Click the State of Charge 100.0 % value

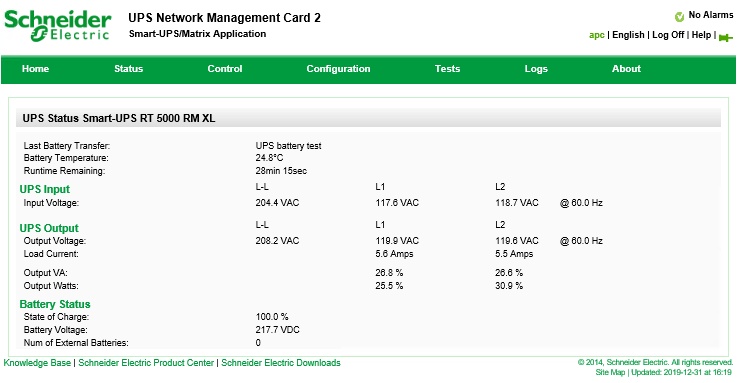(272, 317)
